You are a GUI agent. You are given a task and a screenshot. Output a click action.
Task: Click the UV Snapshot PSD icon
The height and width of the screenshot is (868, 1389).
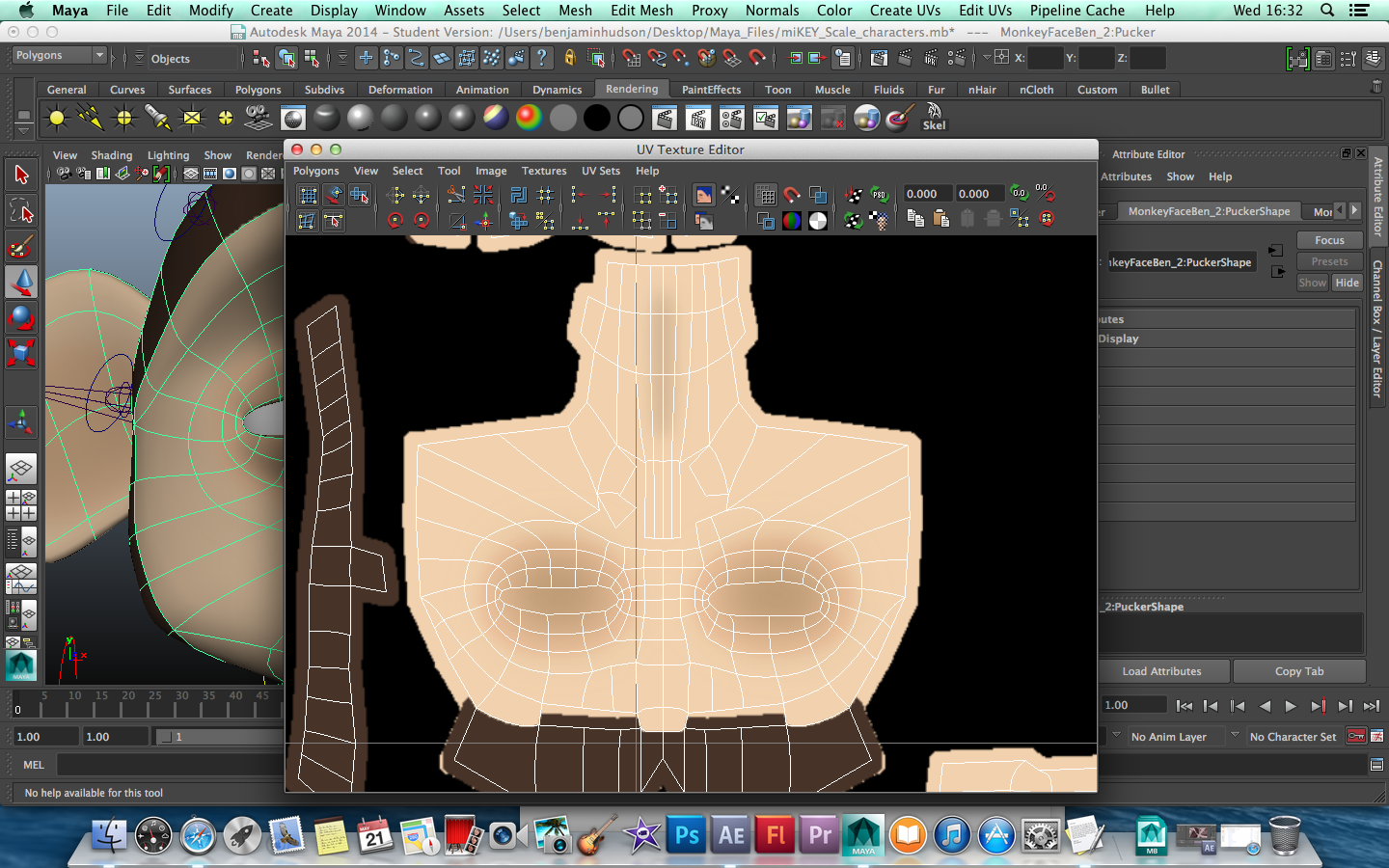tap(879, 195)
